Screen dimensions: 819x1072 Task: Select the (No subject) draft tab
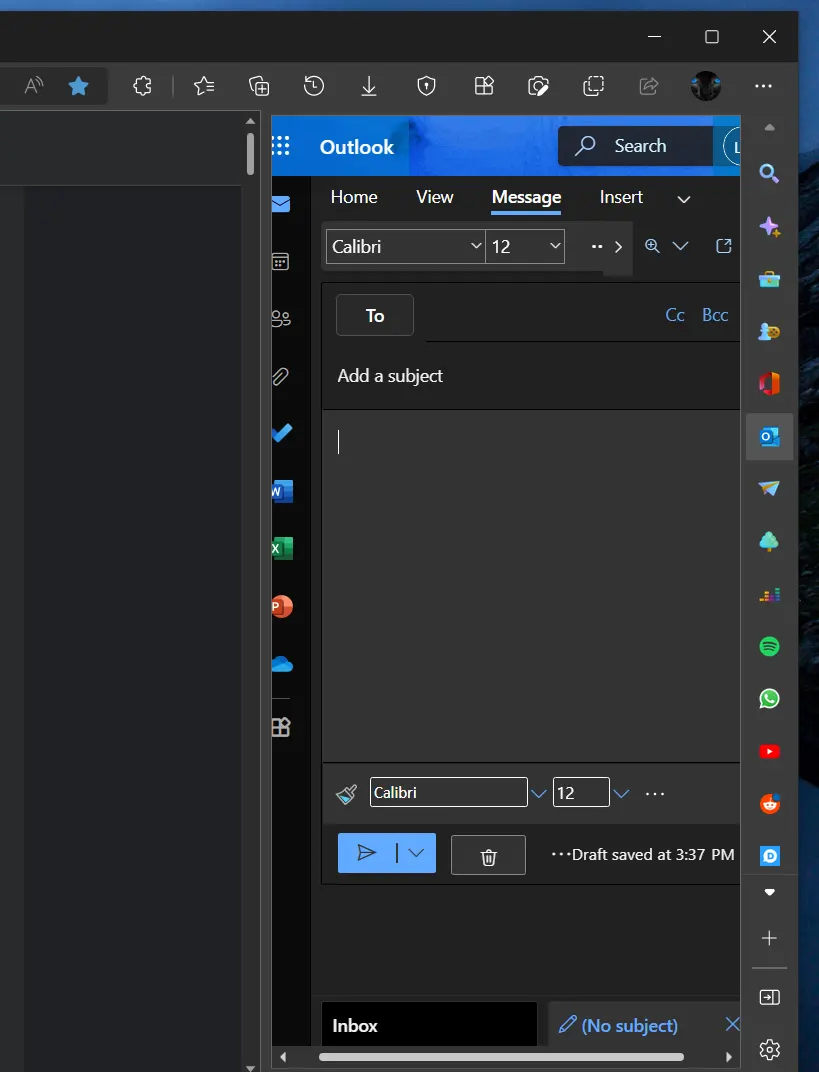pyautogui.click(x=630, y=1026)
